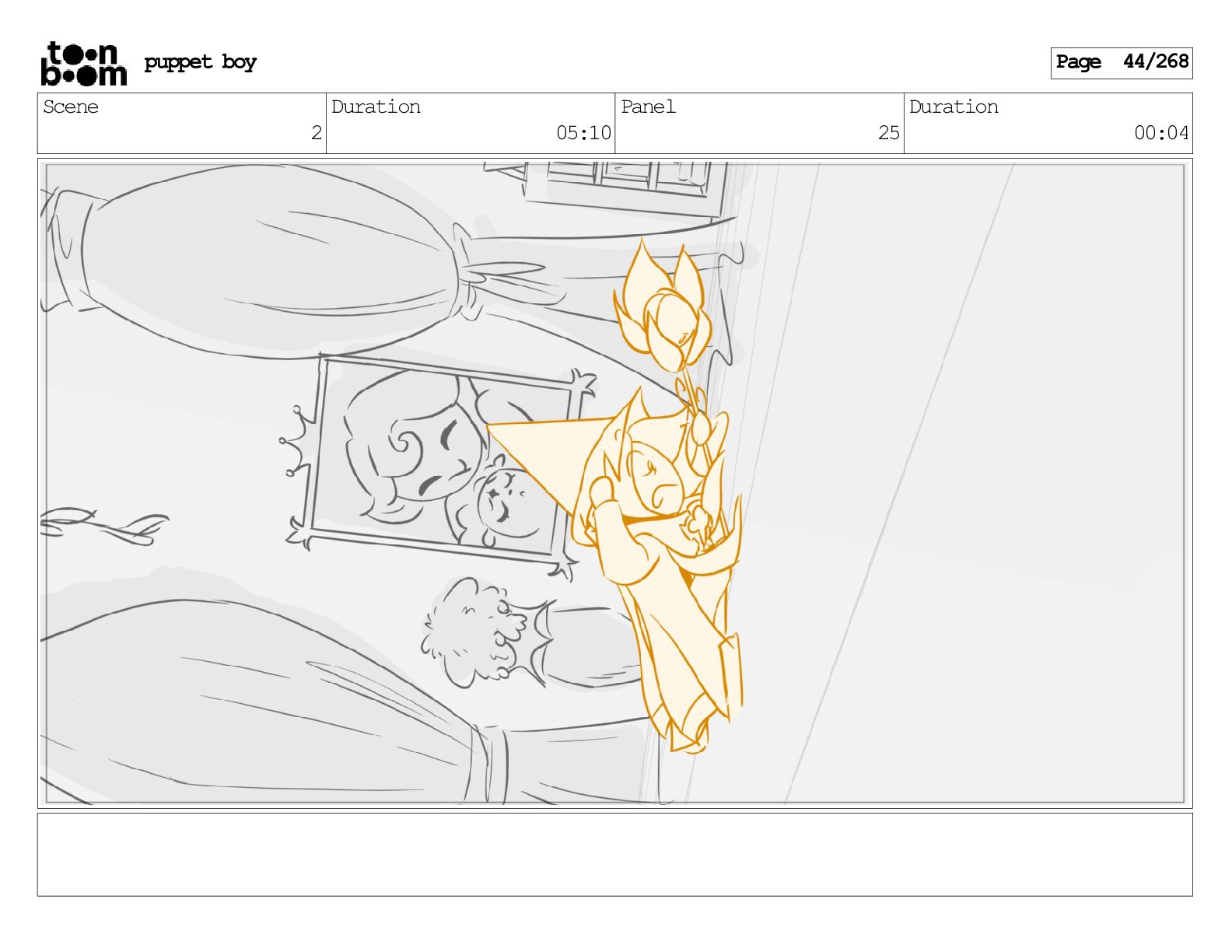This screenshot has height=952, width=1232.
Task: Select the scene number 2
Action: pos(316,133)
